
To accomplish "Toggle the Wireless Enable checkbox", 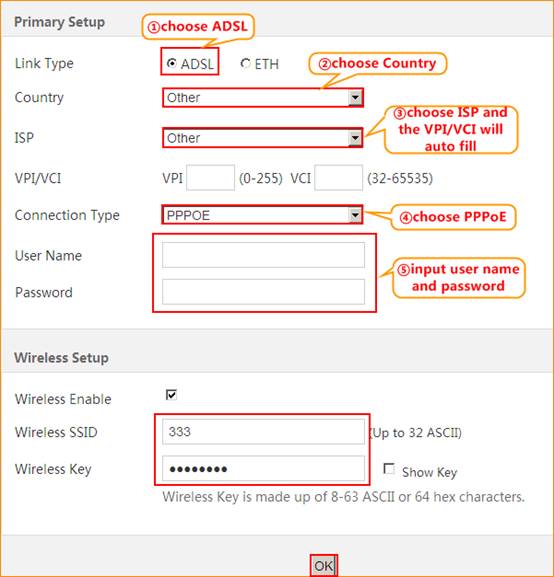I will pyautogui.click(x=172, y=395).
